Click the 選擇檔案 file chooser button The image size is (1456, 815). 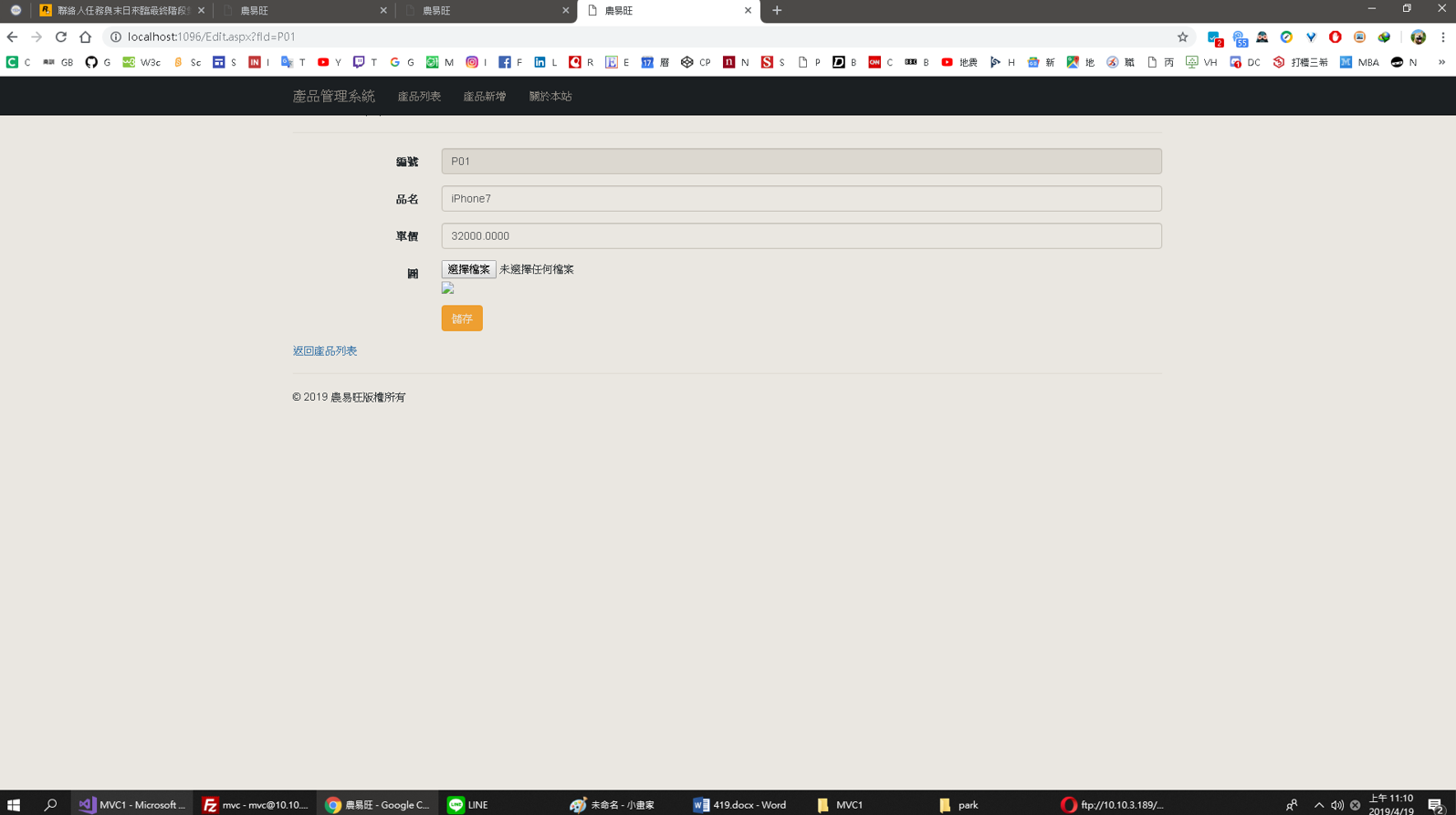click(468, 269)
